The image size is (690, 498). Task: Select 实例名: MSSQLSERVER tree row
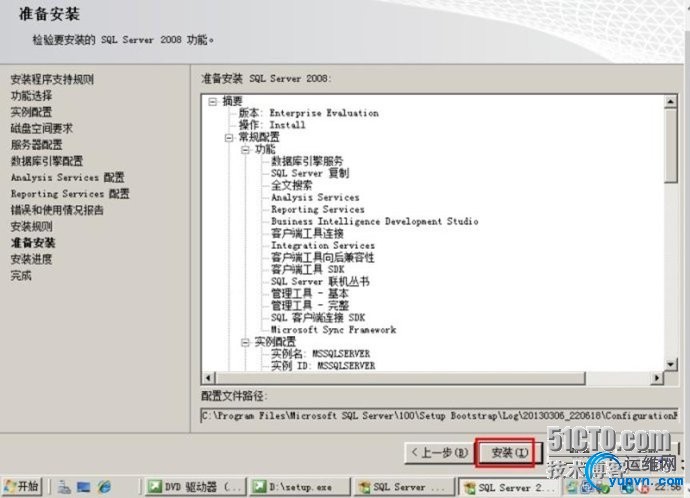click(x=321, y=354)
